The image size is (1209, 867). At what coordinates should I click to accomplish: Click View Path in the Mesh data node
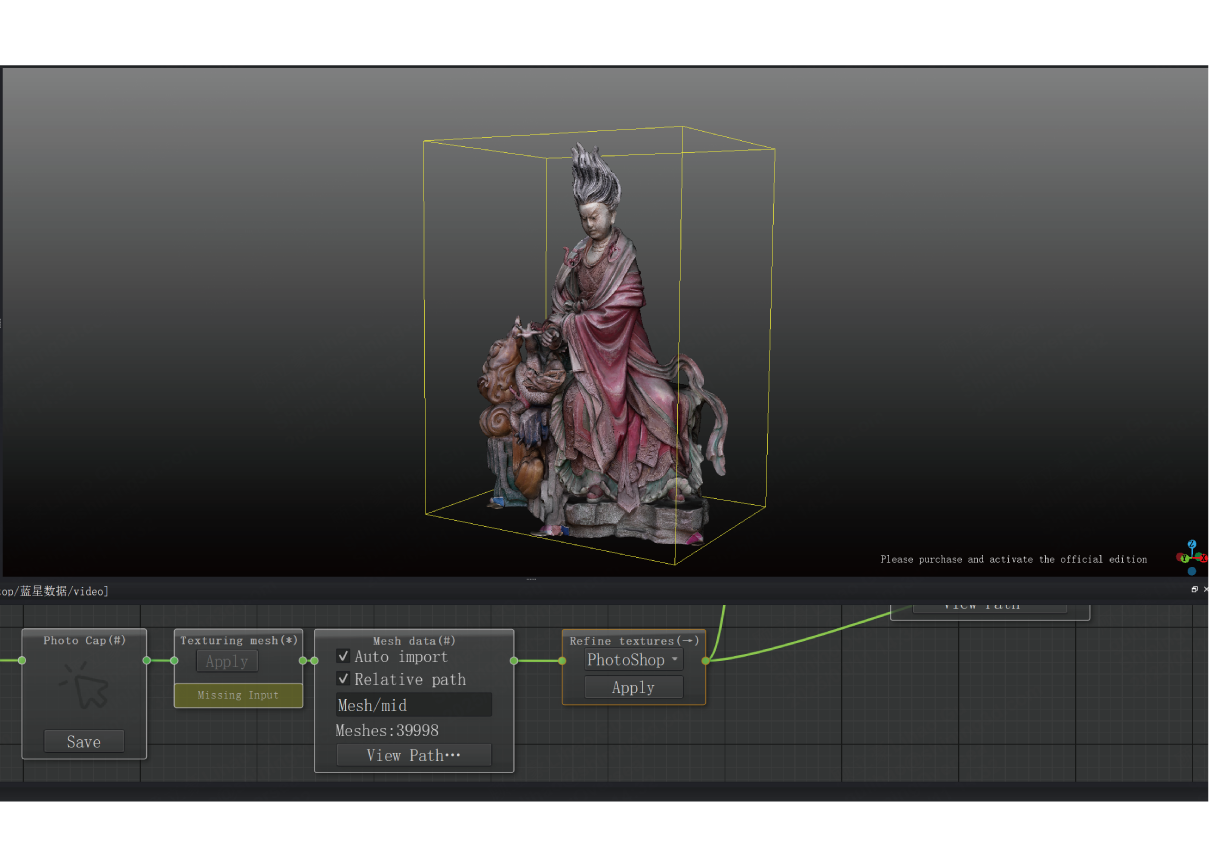pyautogui.click(x=413, y=754)
